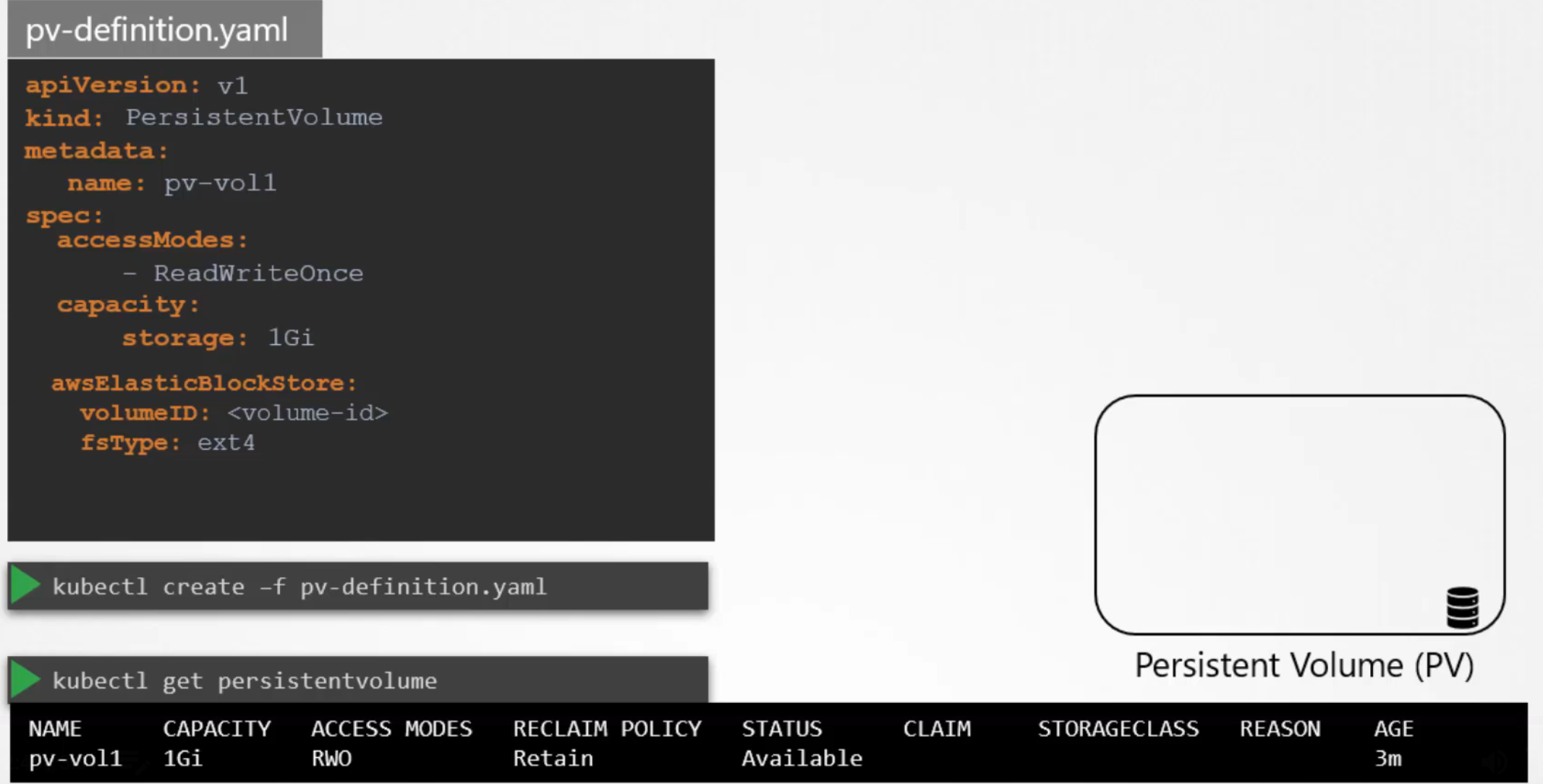Click the REASON column header
1543x784 pixels.
coord(1280,728)
